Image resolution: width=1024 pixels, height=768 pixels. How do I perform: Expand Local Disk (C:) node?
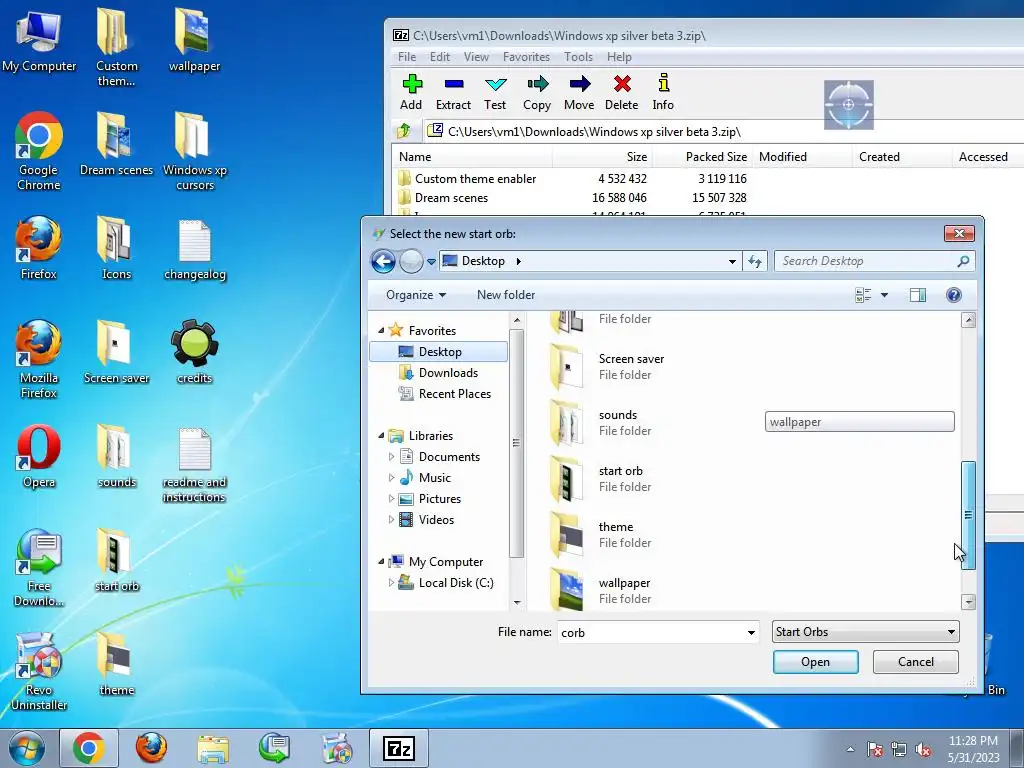click(391, 583)
